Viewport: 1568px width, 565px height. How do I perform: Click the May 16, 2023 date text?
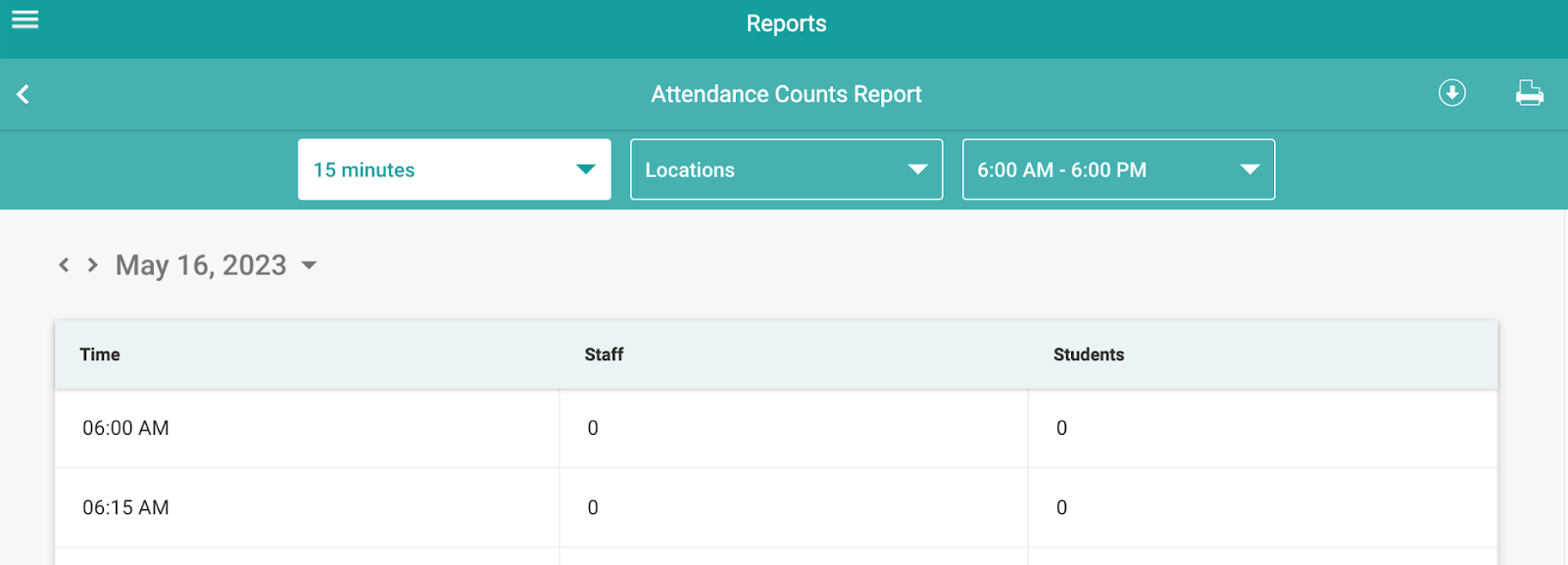(201, 265)
